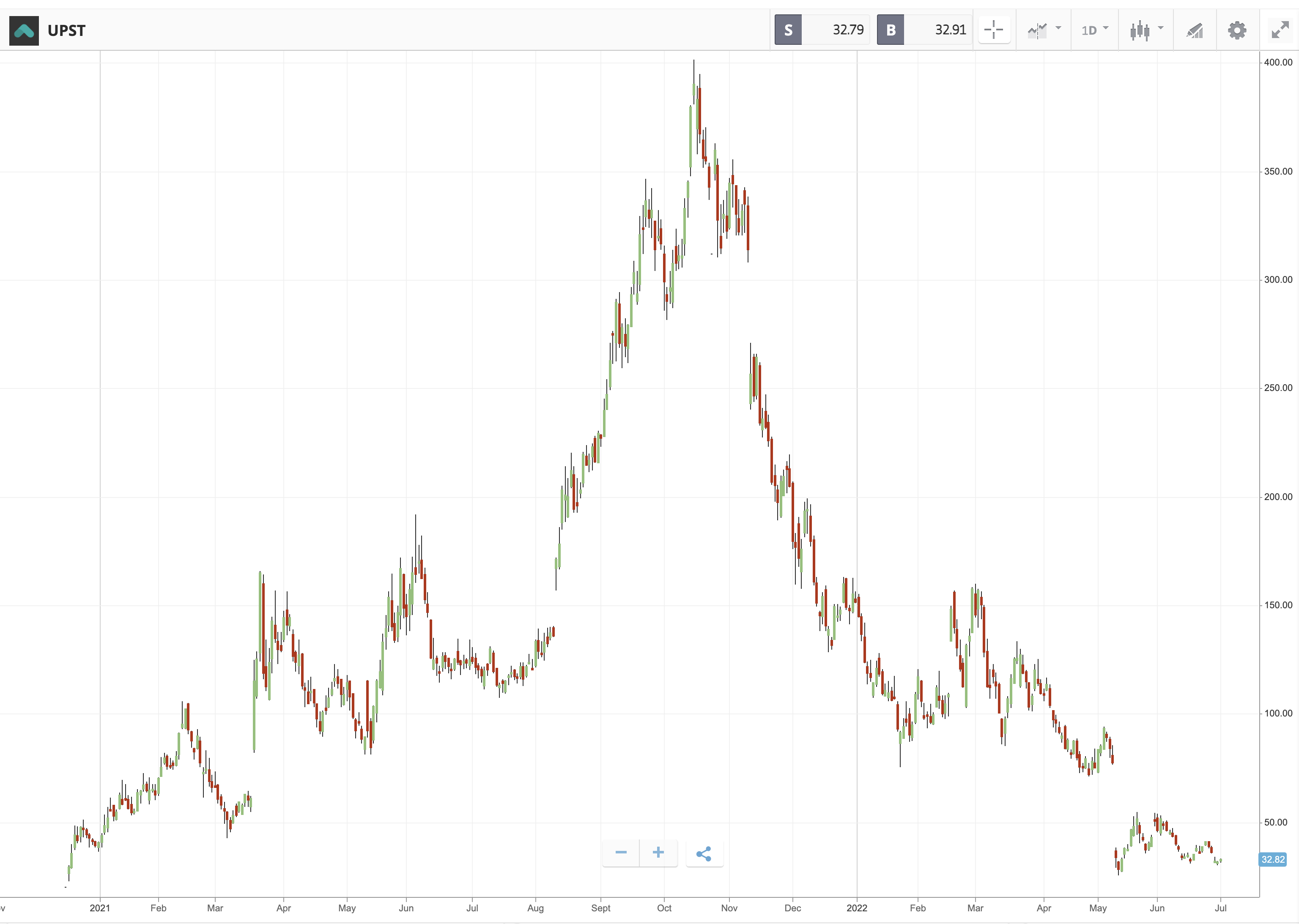Image resolution: width=1299 pixels, height=924 pixels.
Task: Click the 150.00 price axis label
Action: click(1278, 605)
